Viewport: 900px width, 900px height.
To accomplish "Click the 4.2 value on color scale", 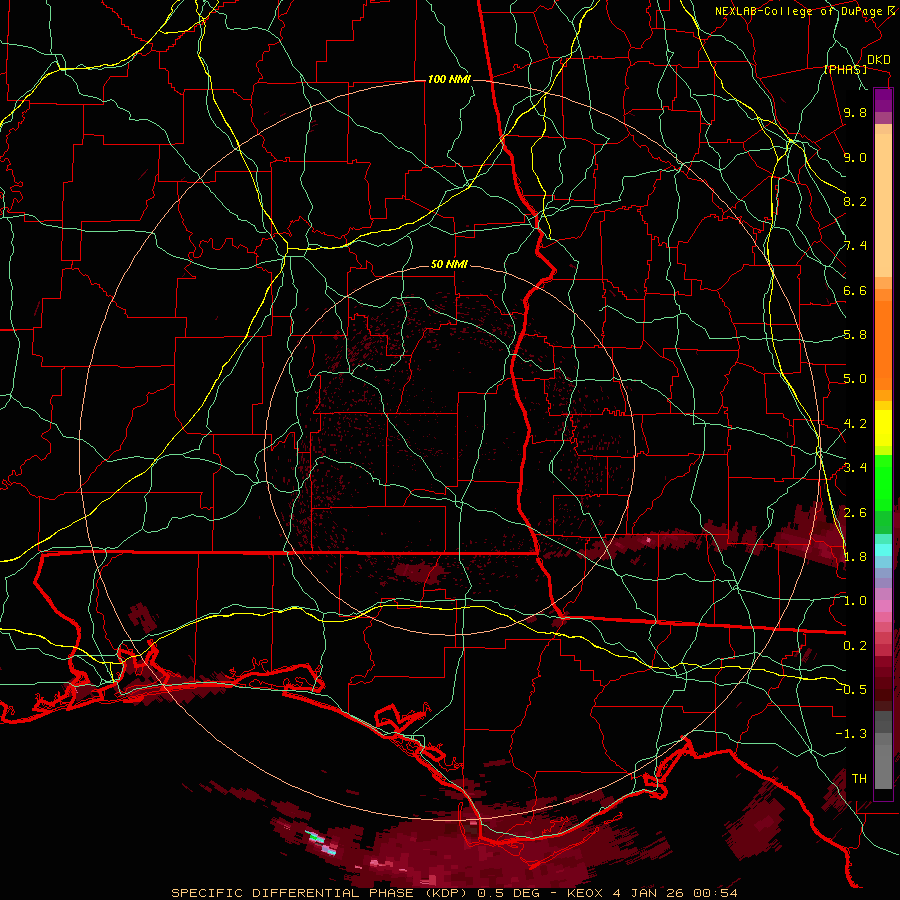I will click(855, 424).
